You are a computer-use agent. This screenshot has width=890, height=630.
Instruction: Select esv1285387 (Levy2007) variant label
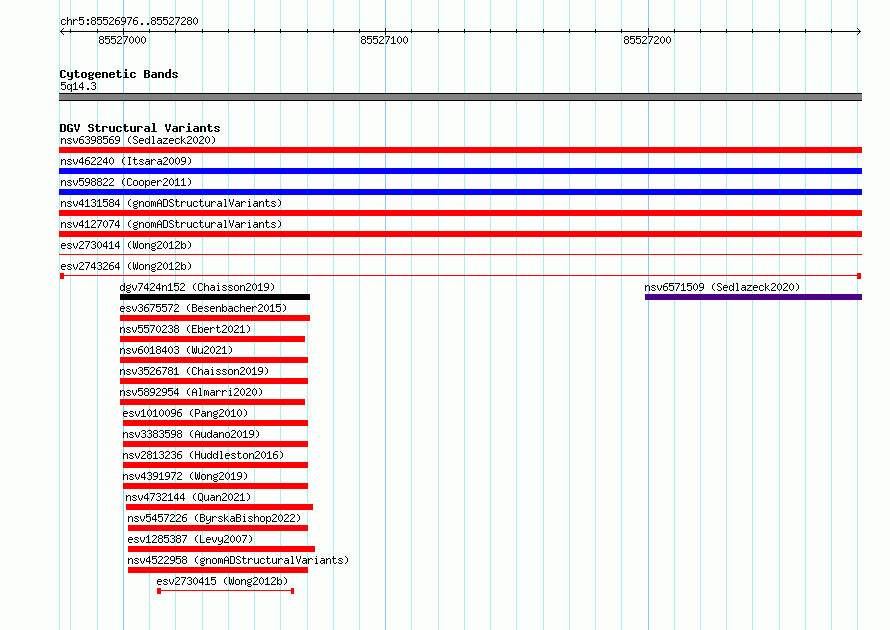coord(190,539)
